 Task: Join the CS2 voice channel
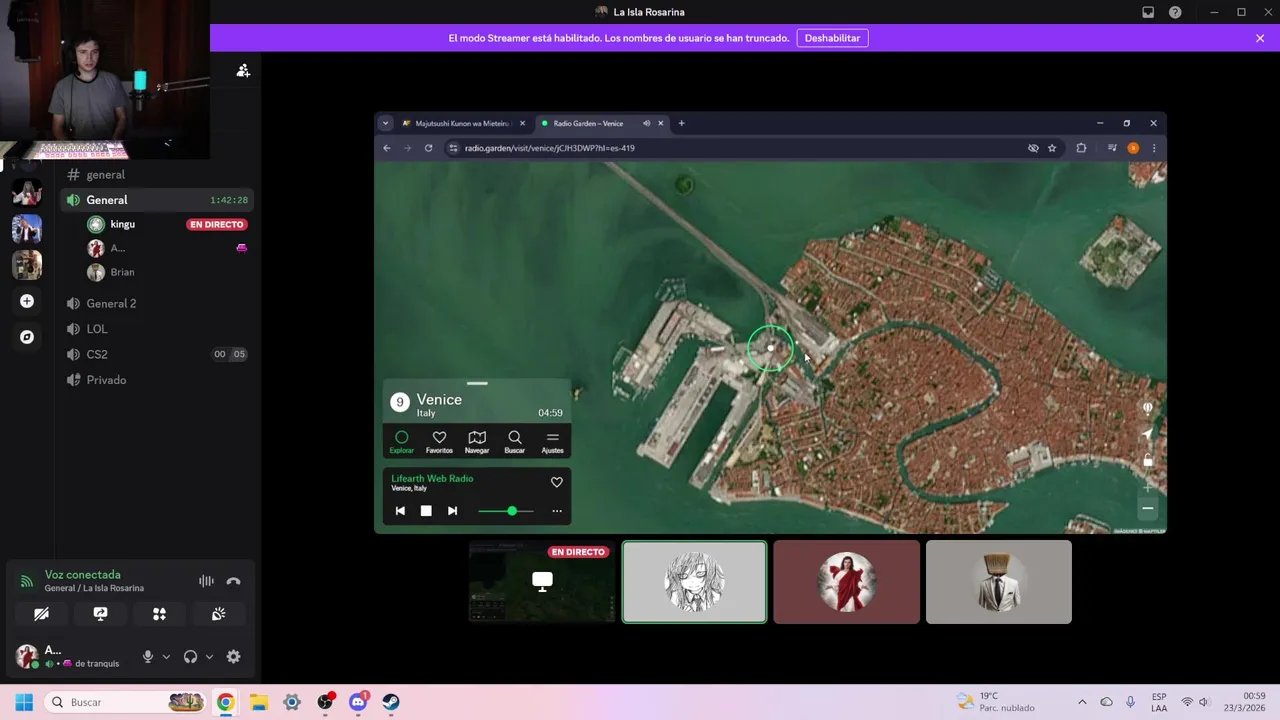(x=157, y=354)
